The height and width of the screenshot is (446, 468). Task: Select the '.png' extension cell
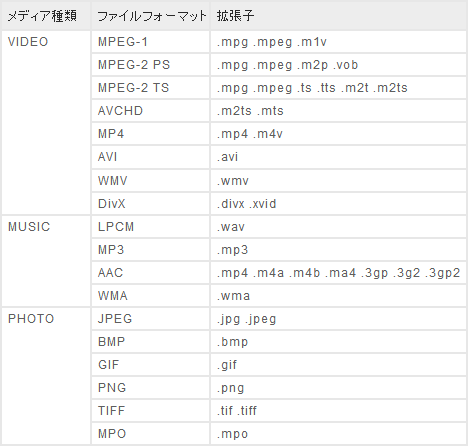(338, 388)
